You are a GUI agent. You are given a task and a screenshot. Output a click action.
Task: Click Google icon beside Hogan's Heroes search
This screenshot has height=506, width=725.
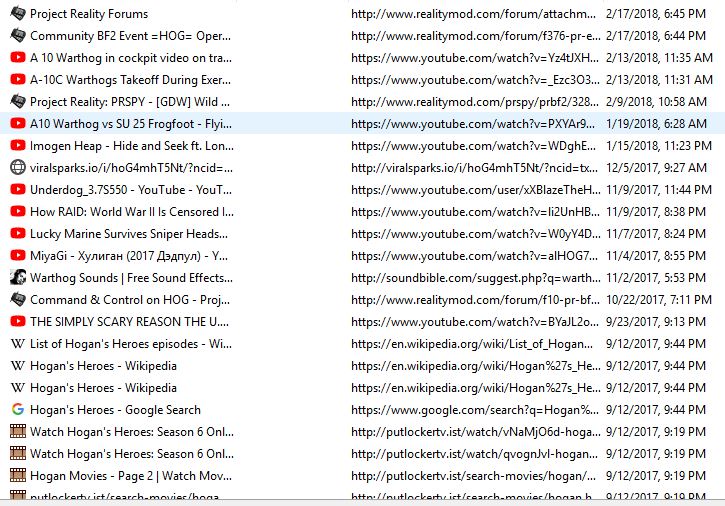[17, 410]
